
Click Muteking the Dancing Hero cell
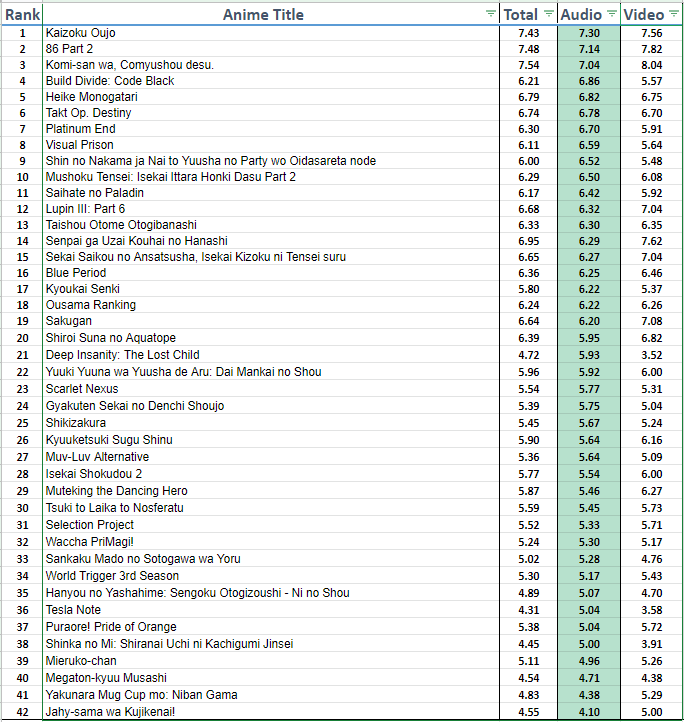[x=271, y=491]
